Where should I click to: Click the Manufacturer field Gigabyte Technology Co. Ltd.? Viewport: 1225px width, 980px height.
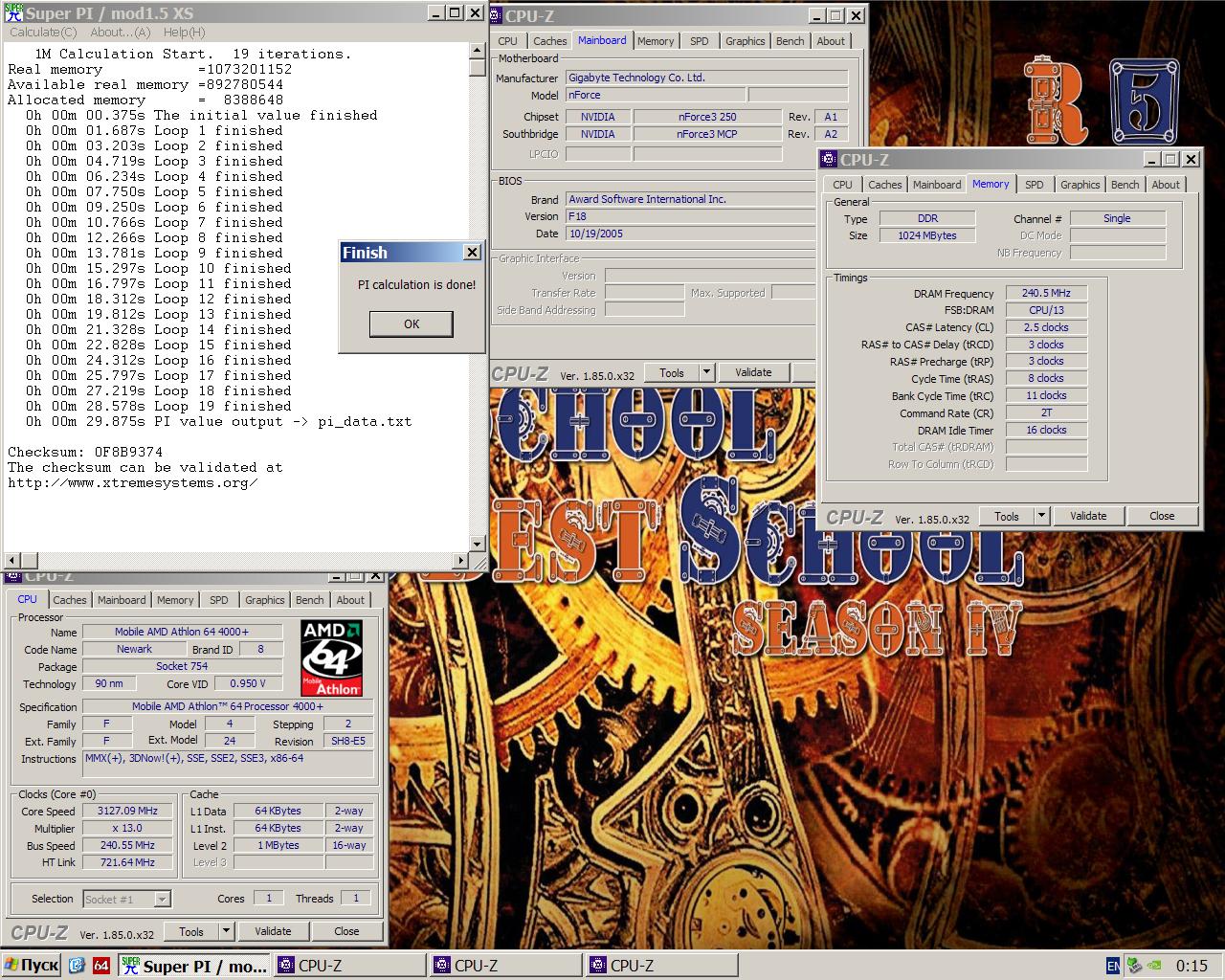click(706, 78)
